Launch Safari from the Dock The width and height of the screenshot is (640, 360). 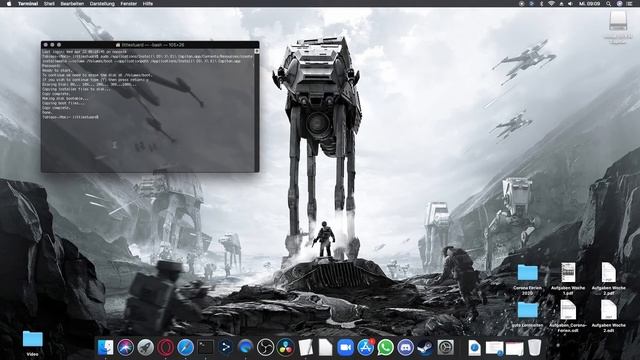tap(185, 348)
